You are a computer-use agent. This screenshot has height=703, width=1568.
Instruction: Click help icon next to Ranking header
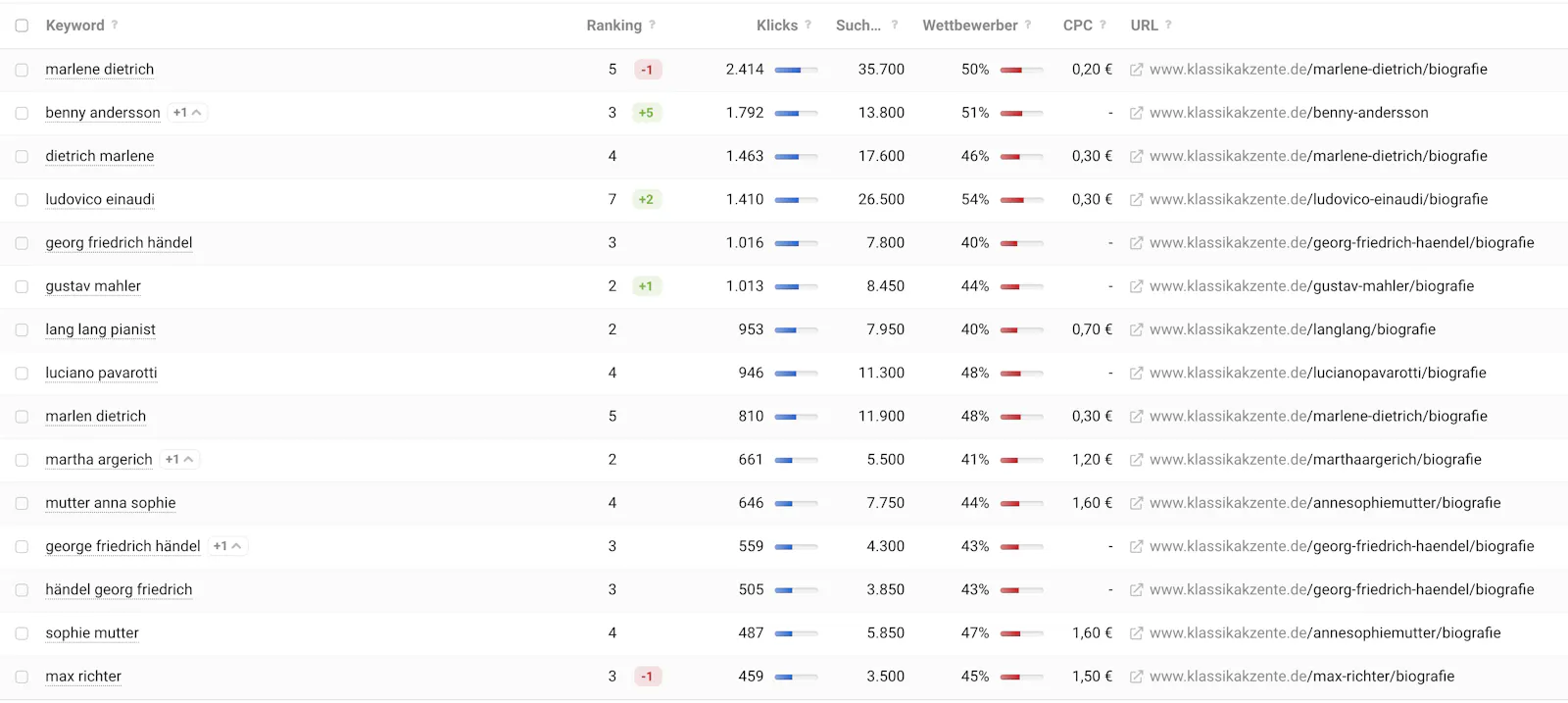click(653, 25)
